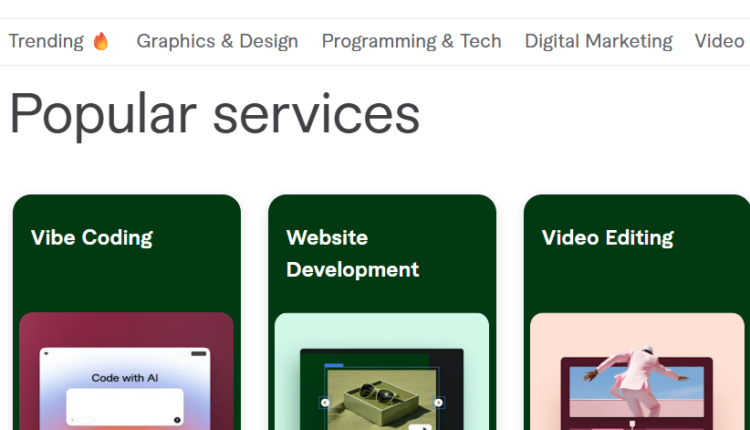Open the sunglasses box product image
750x430 pixels.
coord(382,399)
